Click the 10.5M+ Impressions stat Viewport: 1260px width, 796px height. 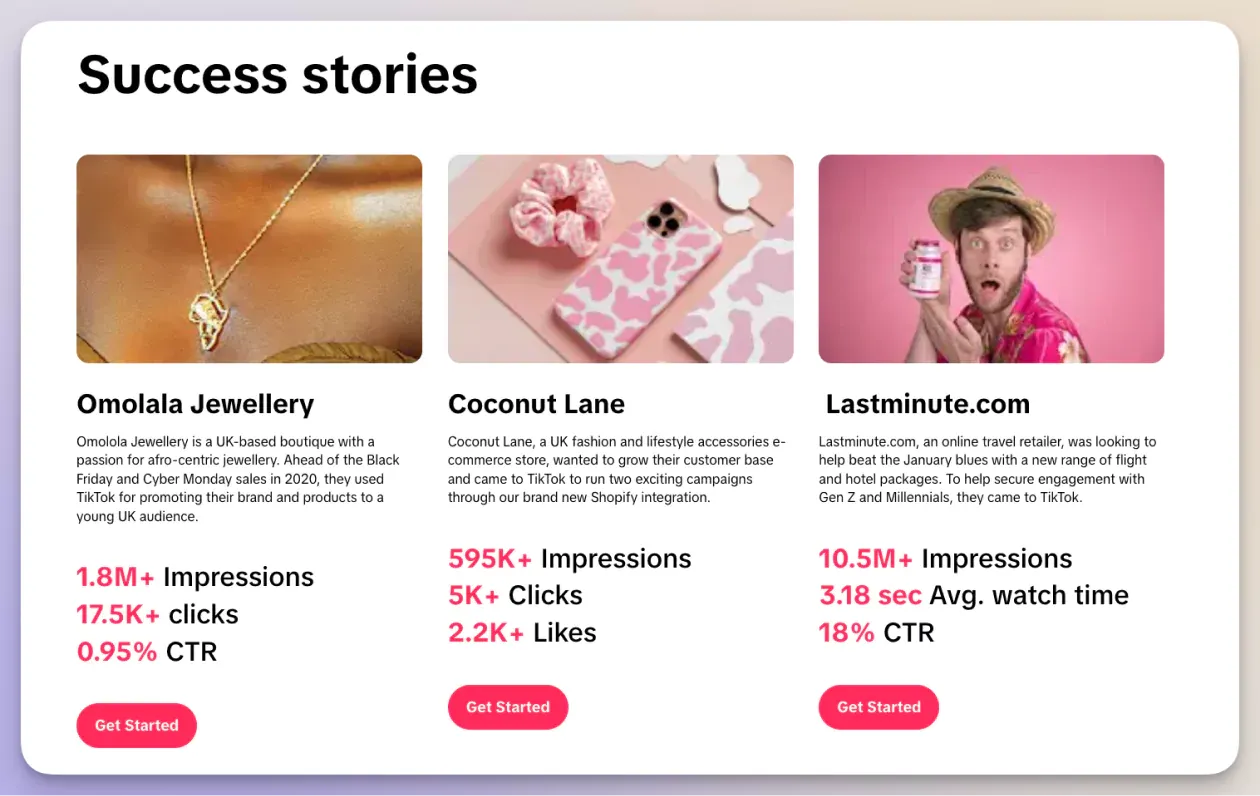point(946,558)
